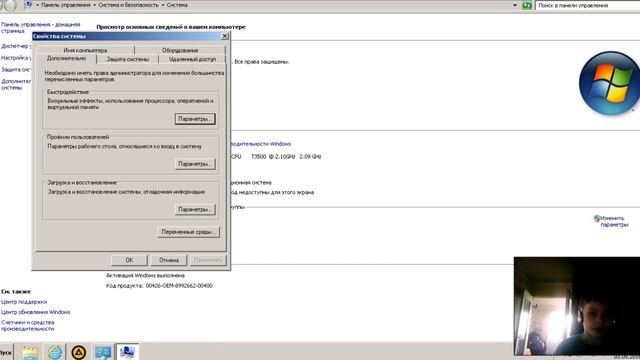Image resolution: width=640 pixels, height=360 pixels.
Task: Click the webcam video overlay
Action: [x=577, y=306]
